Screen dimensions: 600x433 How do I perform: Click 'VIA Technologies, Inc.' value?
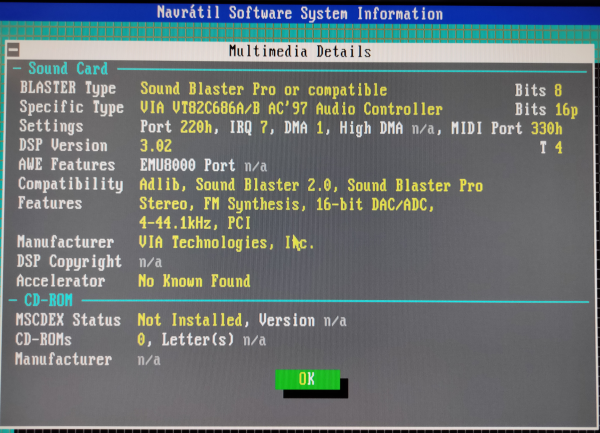click(226, 243)
